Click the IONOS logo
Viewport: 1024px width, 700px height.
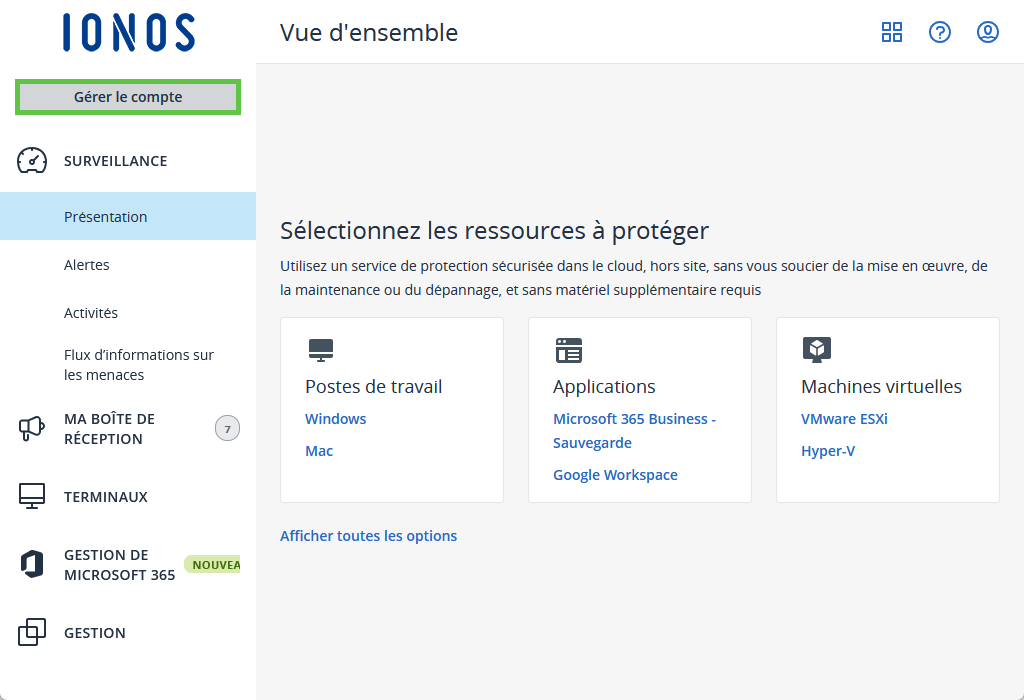pyautogui.click(x=128, y=32)
